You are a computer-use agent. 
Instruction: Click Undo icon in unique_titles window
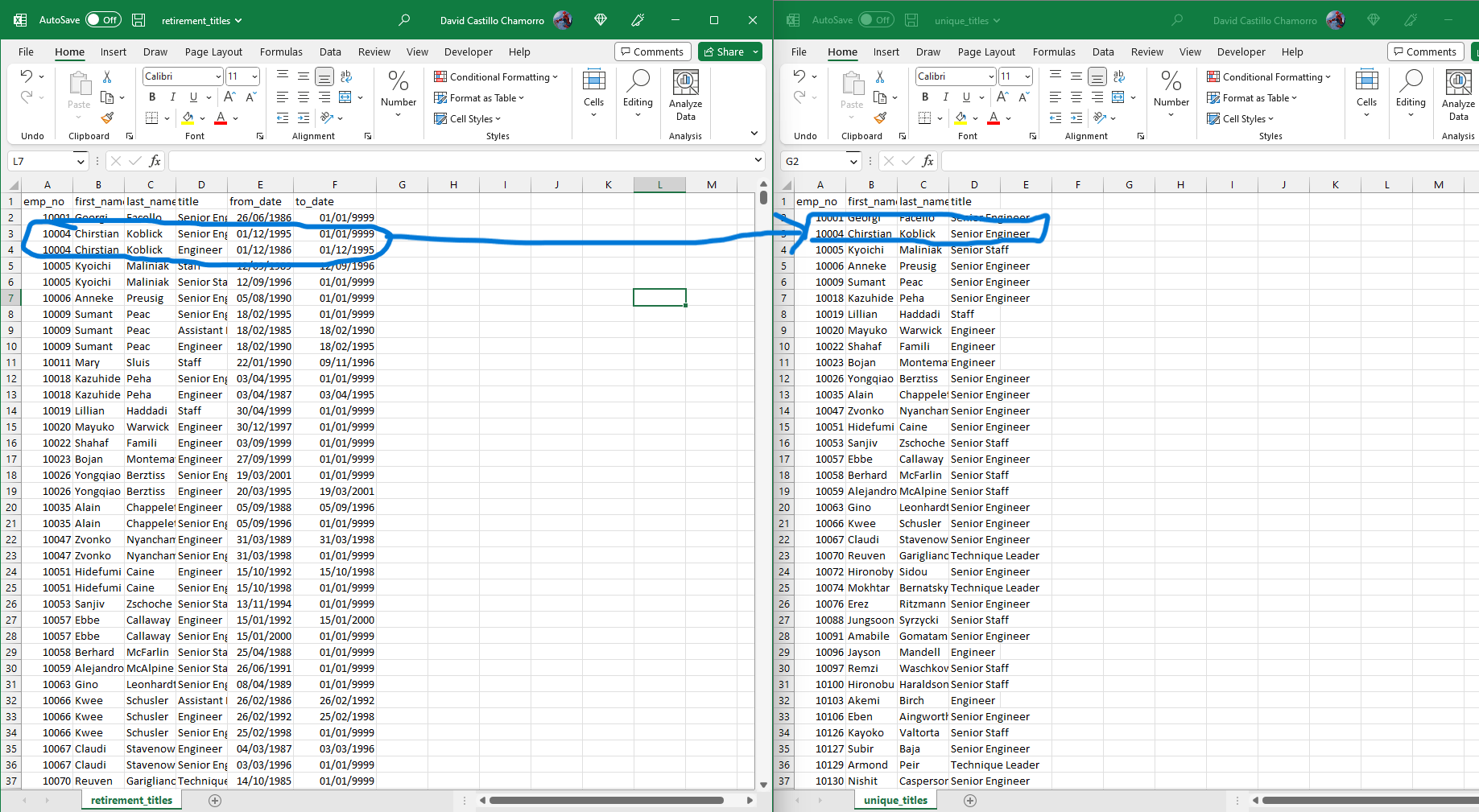pos(799,76)
